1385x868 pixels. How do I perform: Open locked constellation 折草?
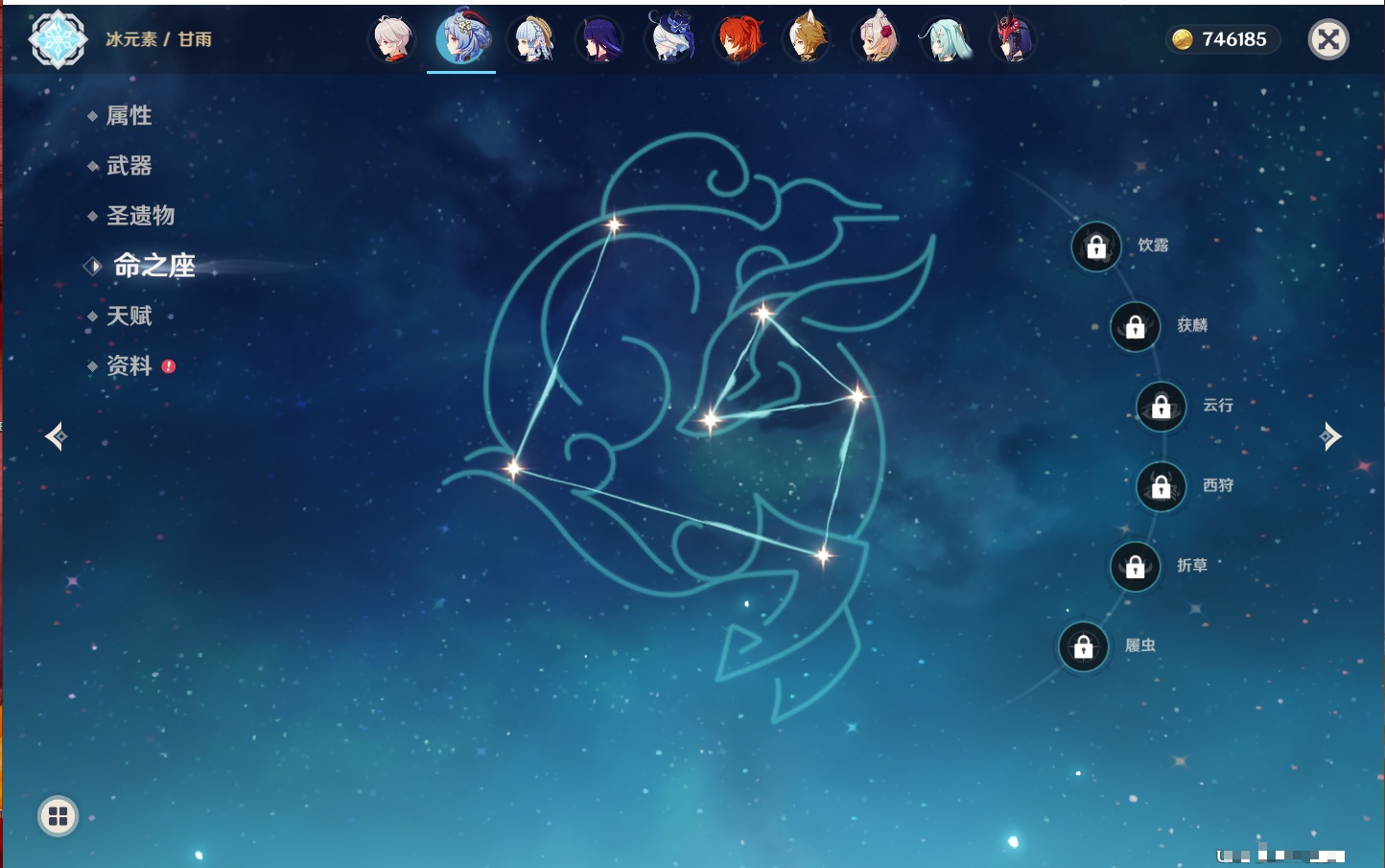1136,567
